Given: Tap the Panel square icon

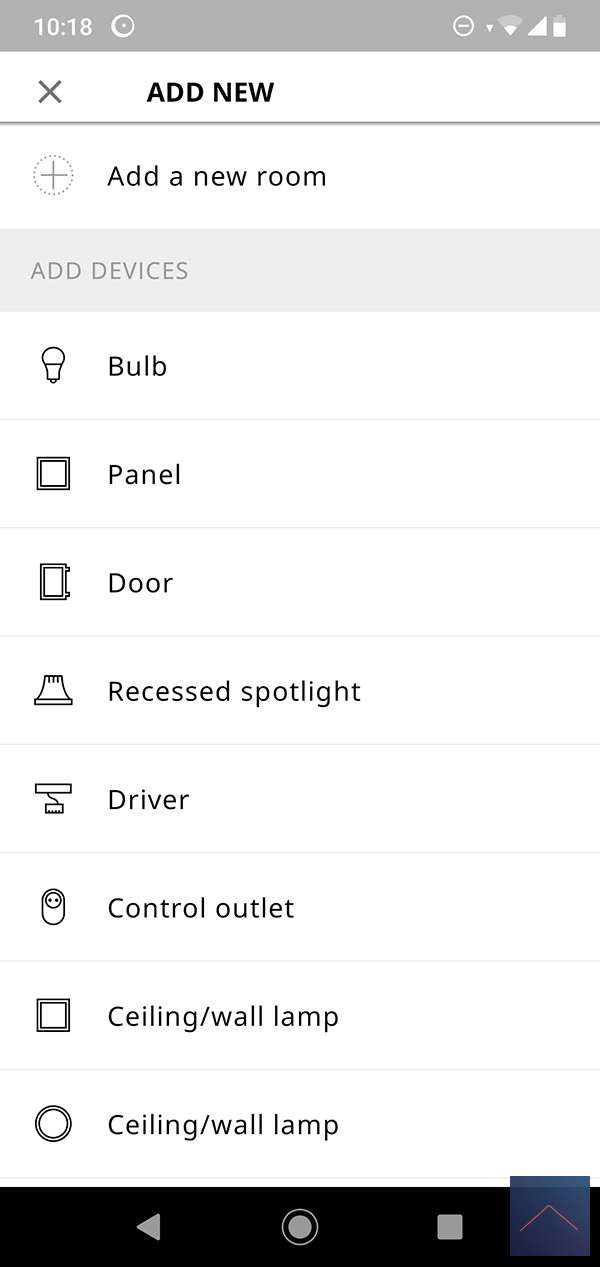Looking at the screenshot, I should click(53, 474).
